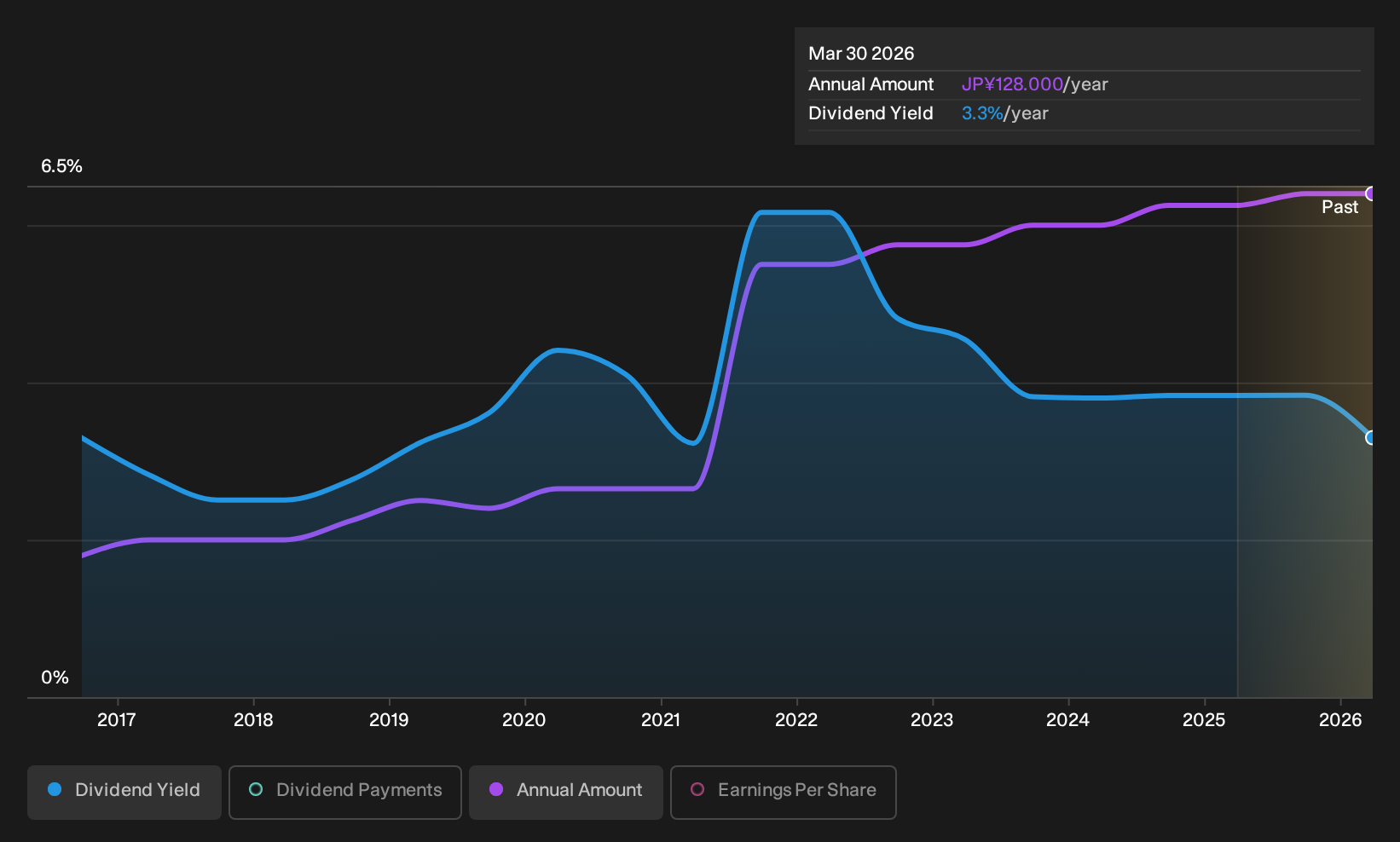Image resolution: width=1400 pixels, height=842 pixels.
Task: Click the 2026 x-axis label
Action: tap(1340, 720)
